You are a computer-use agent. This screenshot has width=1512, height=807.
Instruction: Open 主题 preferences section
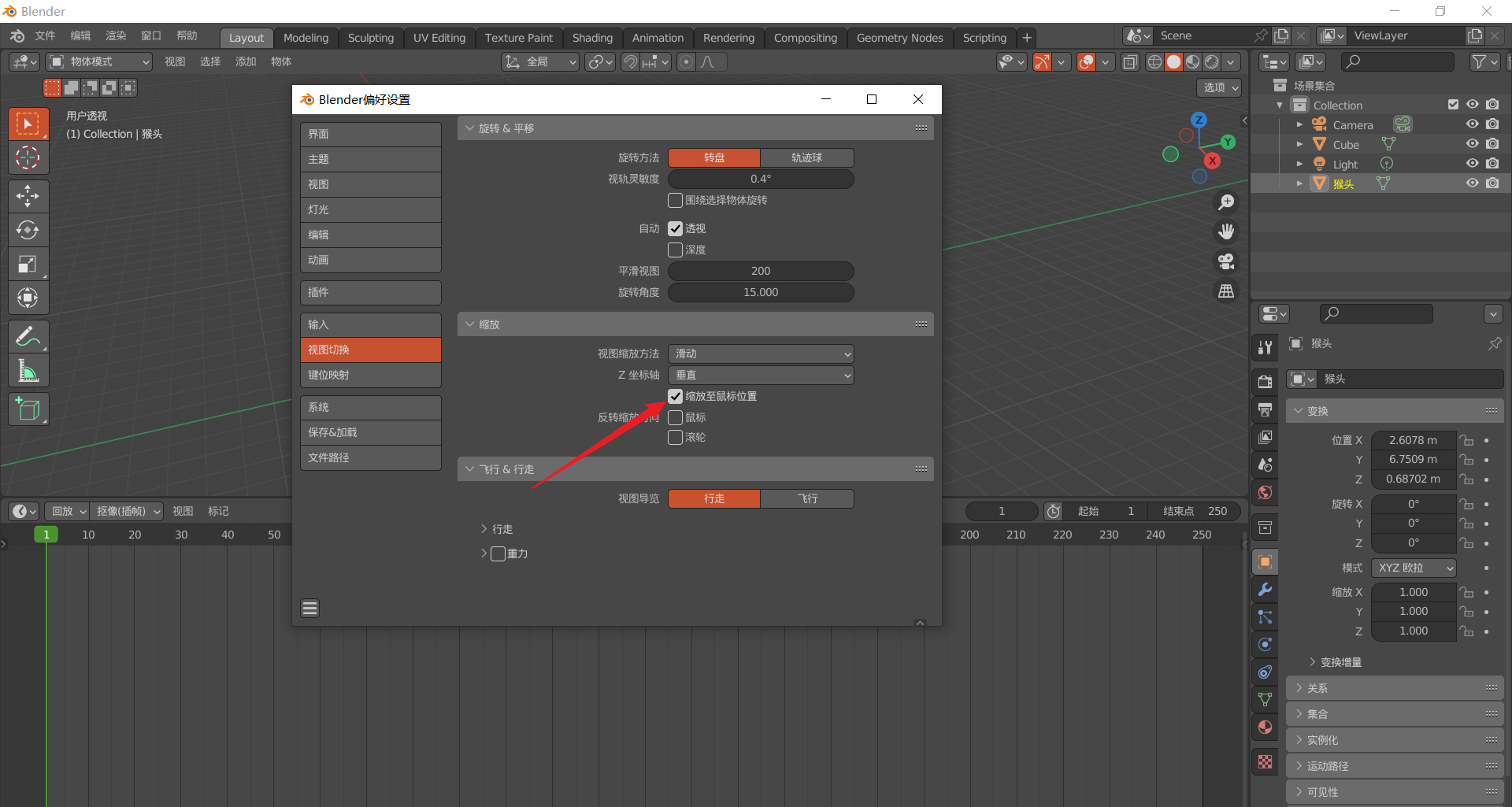[370, 159]
